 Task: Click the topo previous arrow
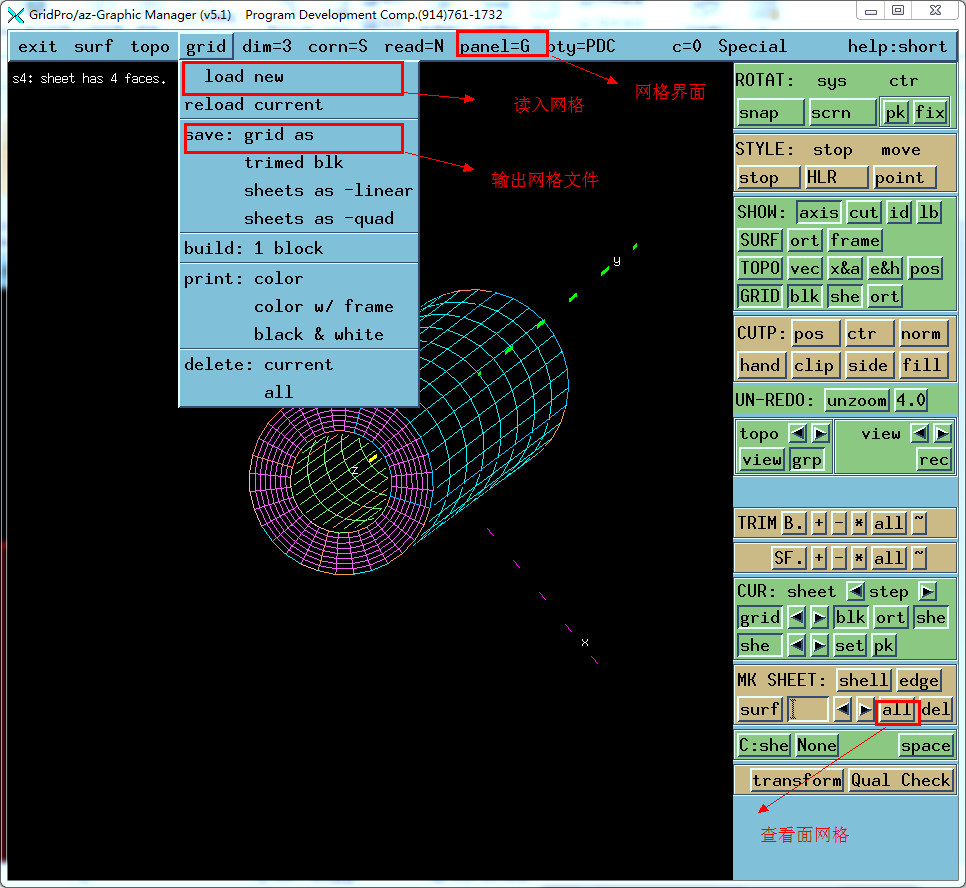797,433
